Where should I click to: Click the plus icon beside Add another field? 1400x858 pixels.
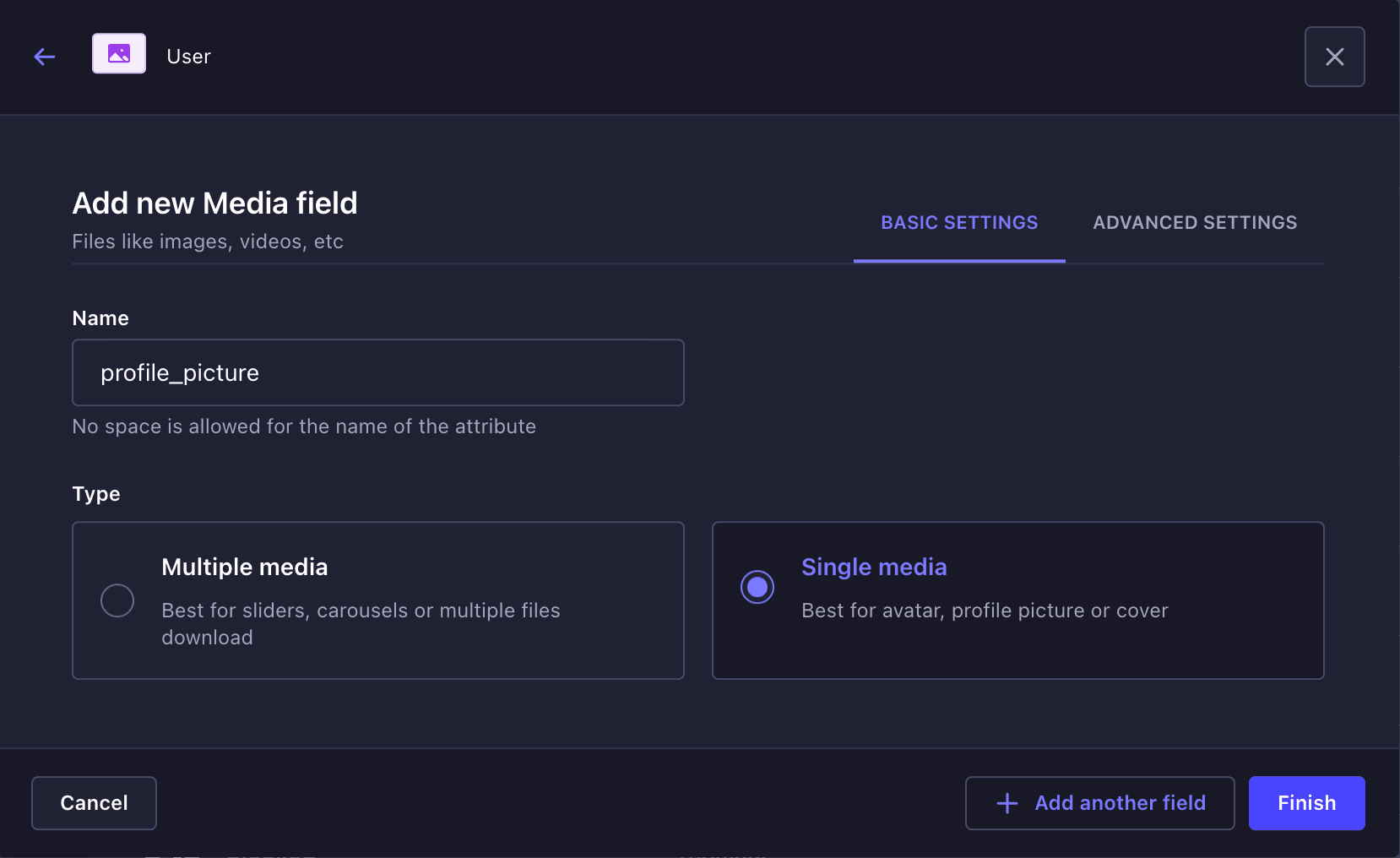pos(1007,803)
